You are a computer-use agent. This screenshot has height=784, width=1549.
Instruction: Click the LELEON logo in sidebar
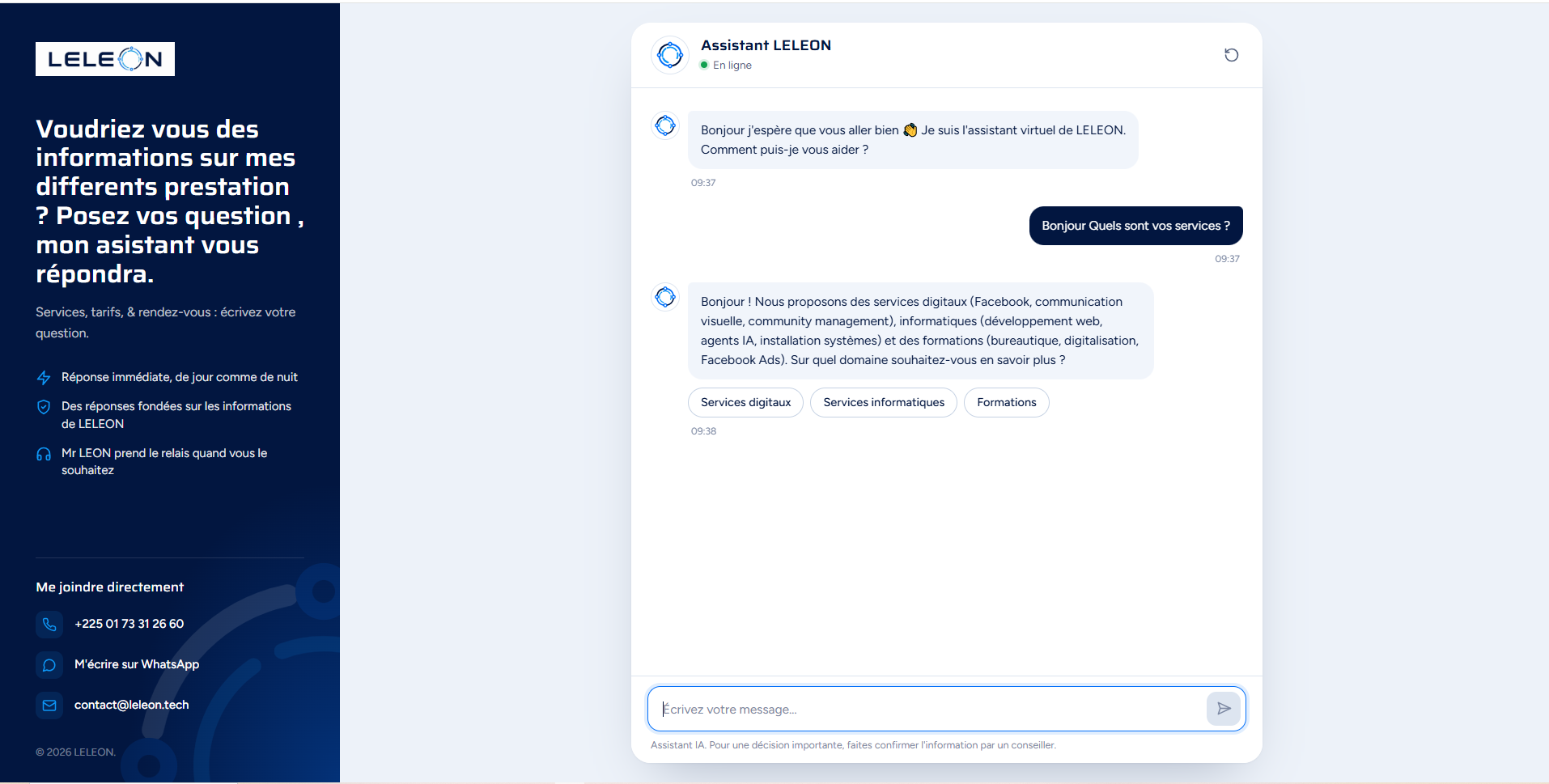105,59
